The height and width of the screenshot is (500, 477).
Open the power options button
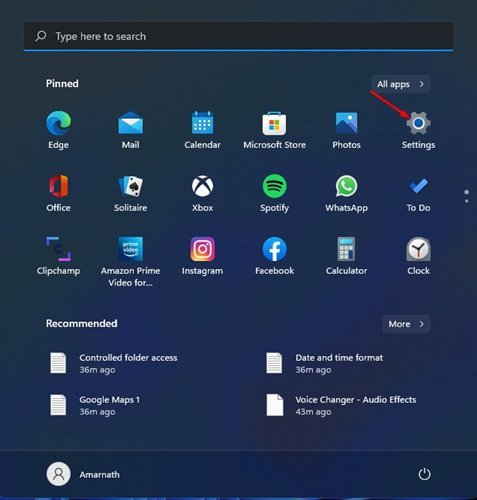pos(424,474)
